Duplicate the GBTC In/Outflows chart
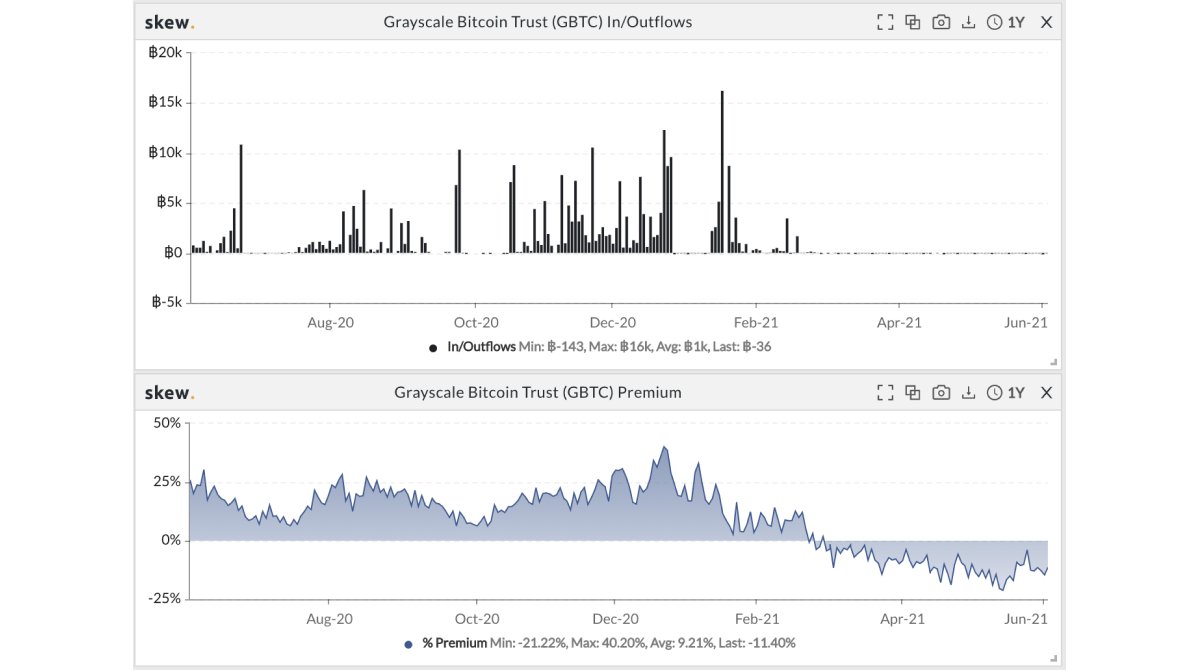This screenshot has width=1200, height=670. (912, 21)
